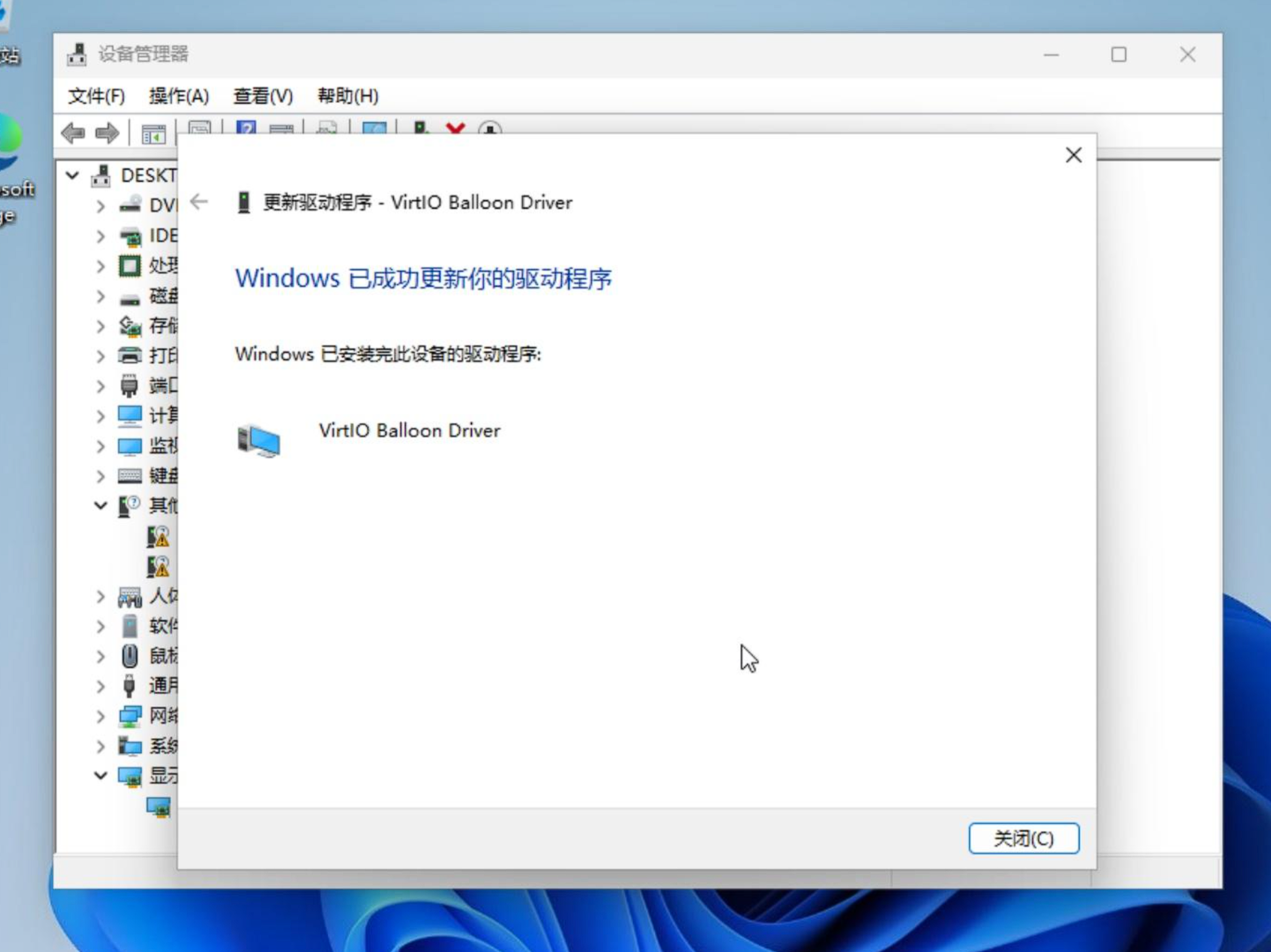Expand the network adapters tree node

(x=100, y=716)
